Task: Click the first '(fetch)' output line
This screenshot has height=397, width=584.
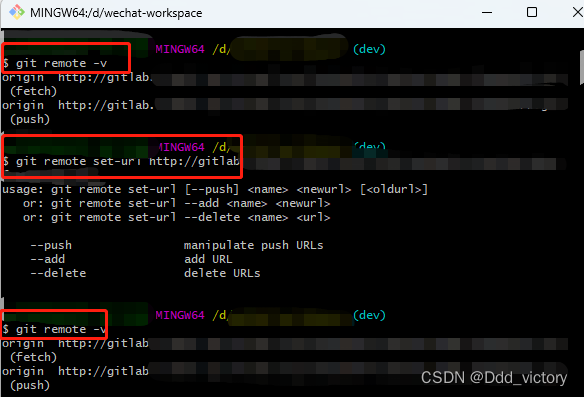Action: click(x=34, y=91)
